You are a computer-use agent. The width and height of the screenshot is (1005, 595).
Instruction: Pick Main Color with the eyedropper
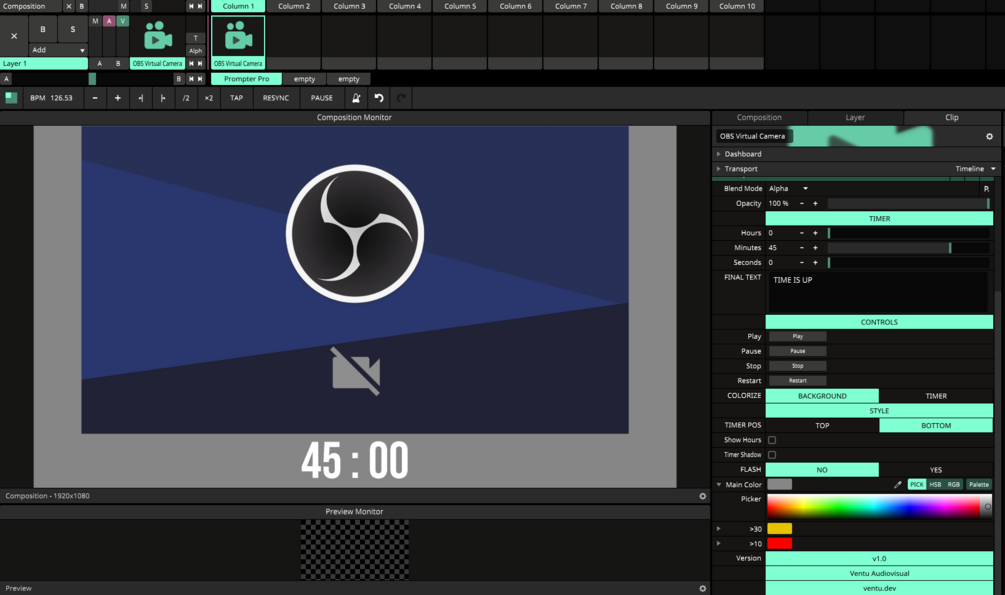click(897, 485)
